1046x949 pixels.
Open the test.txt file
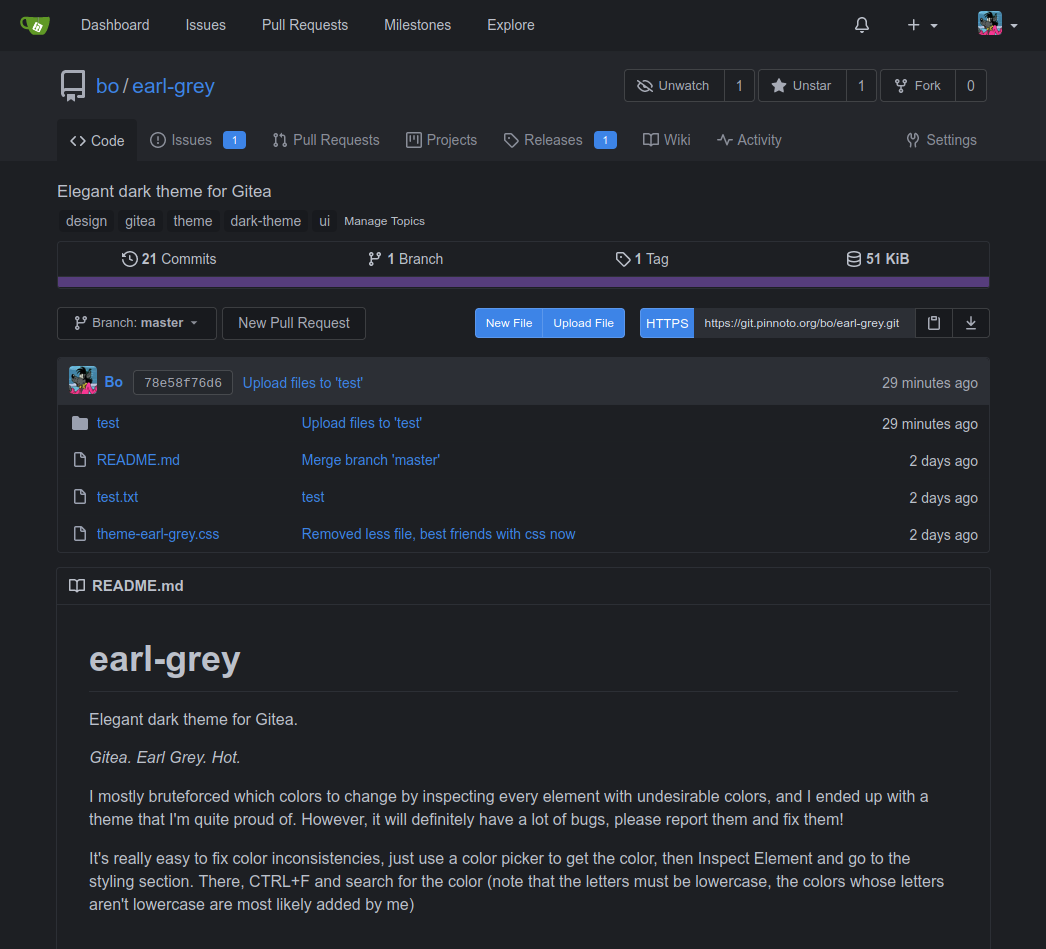point(117,497)
